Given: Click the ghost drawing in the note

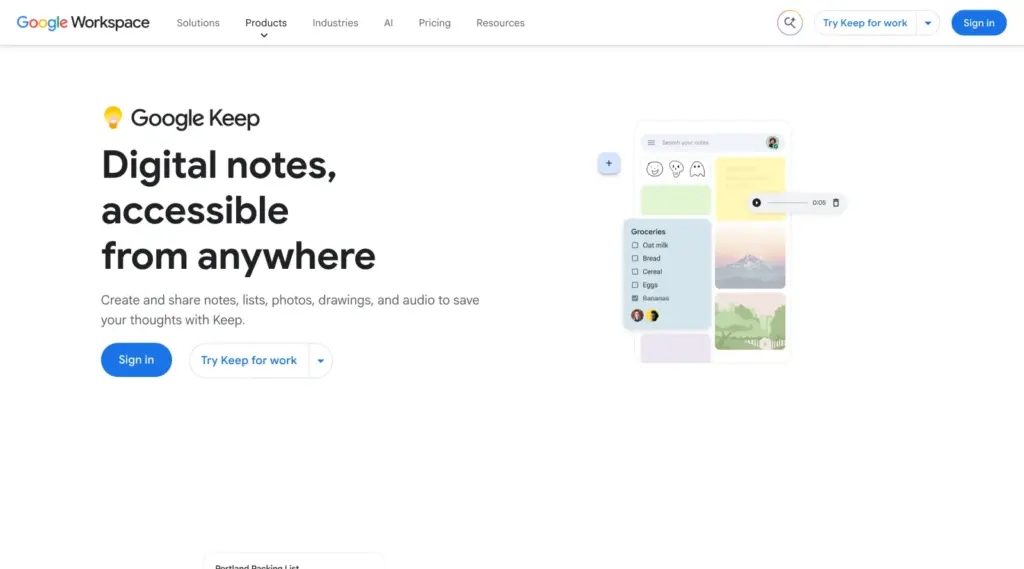Looking at the screenshot, I should pos(697,169).
